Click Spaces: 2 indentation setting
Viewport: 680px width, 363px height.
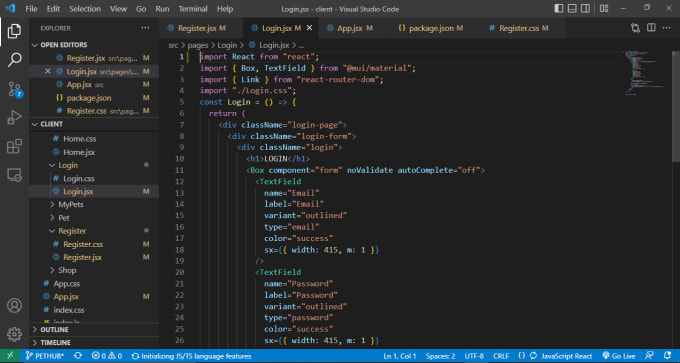tap(441, 356)
